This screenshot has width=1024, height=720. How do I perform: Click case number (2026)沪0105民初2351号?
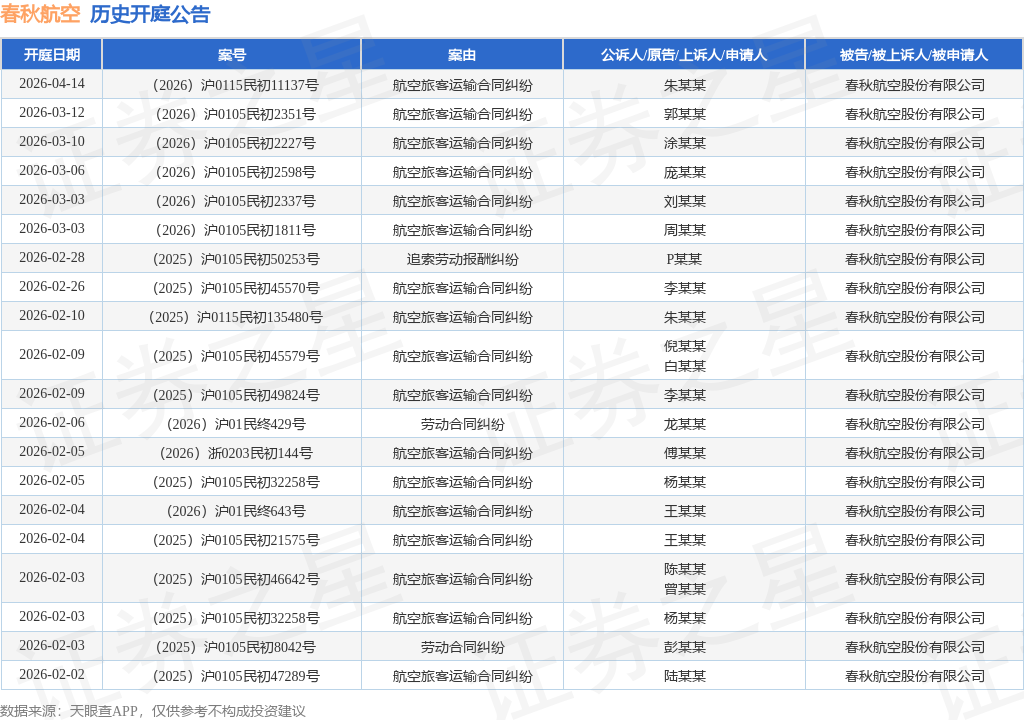(x=235, y=114)
